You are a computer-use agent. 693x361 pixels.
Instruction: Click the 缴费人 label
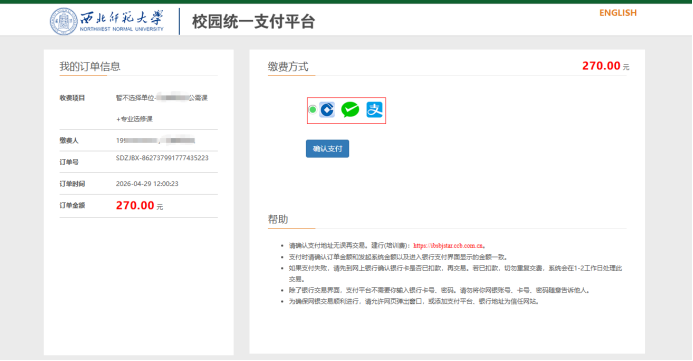click(69, 141)
